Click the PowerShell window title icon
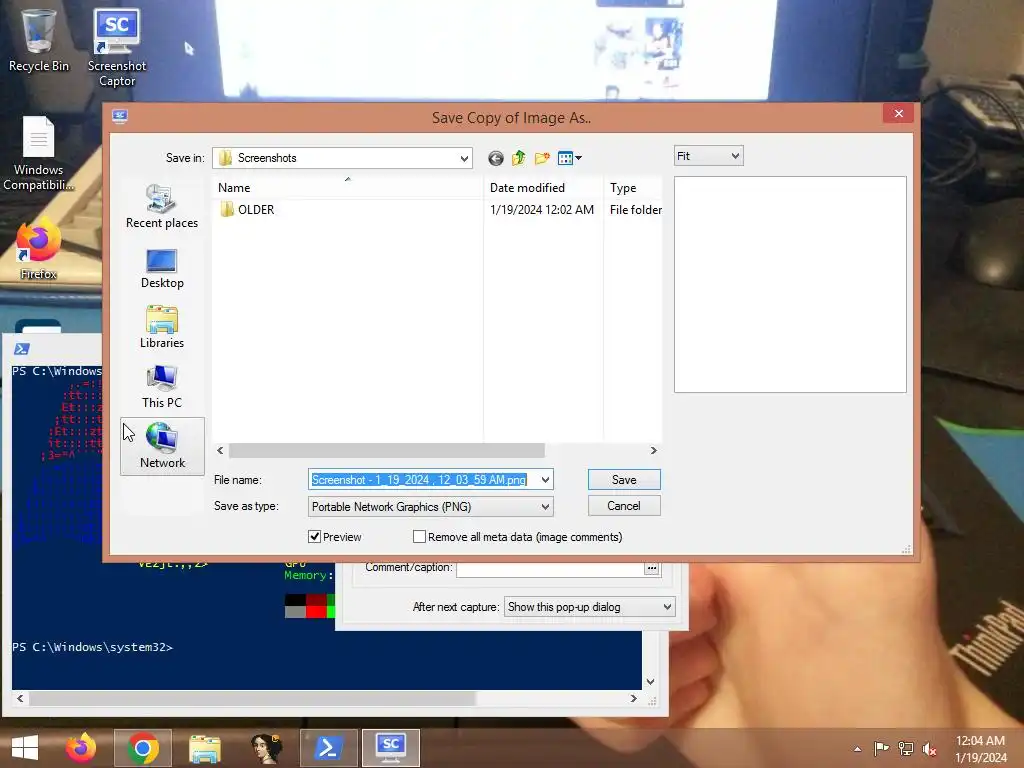The width and height of the screenshot is (1024, 768). click(x=22, y=349)
